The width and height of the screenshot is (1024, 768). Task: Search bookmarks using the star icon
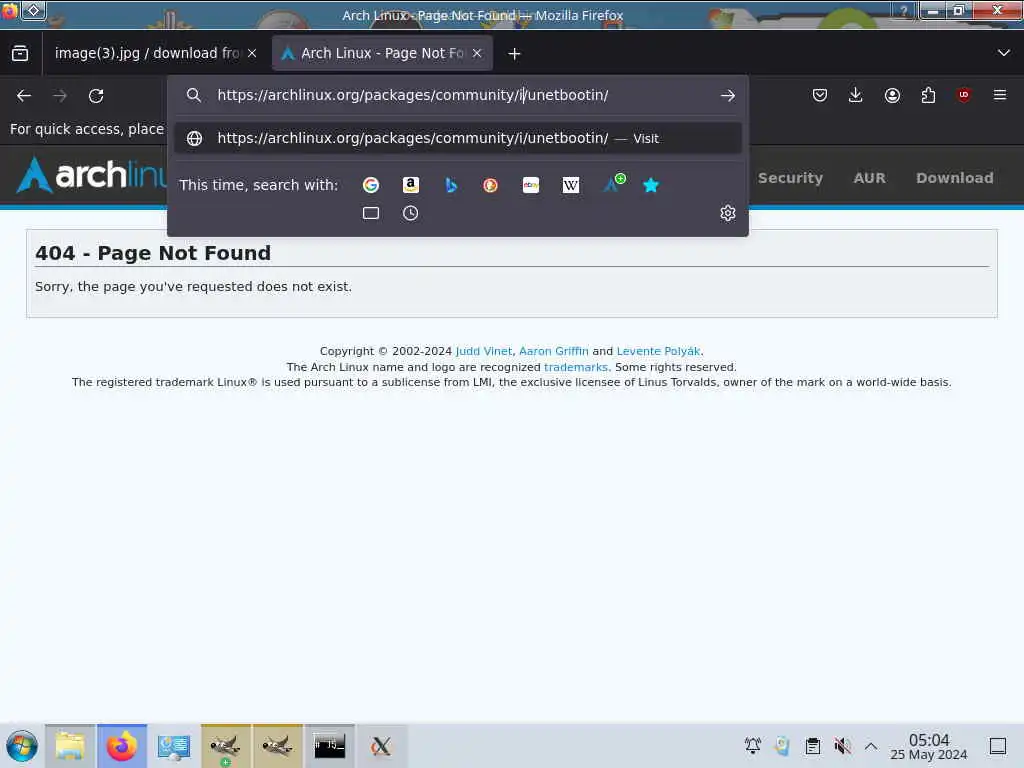tap(651, 185)
